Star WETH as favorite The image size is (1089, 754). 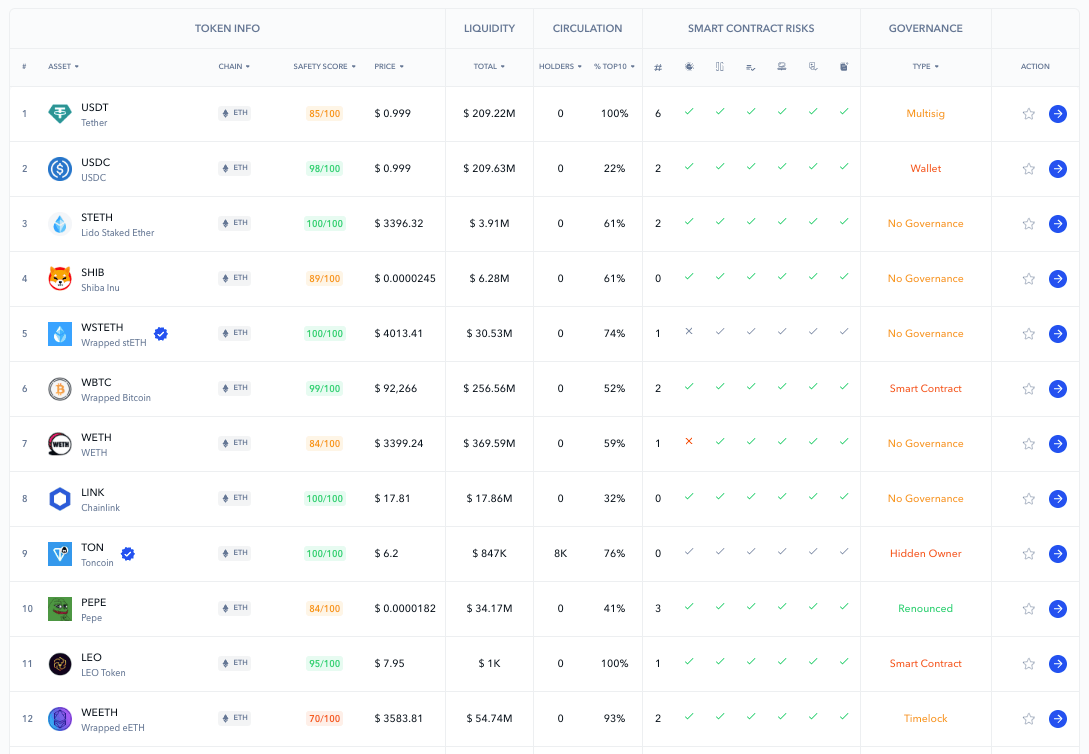click(1029, 444)
